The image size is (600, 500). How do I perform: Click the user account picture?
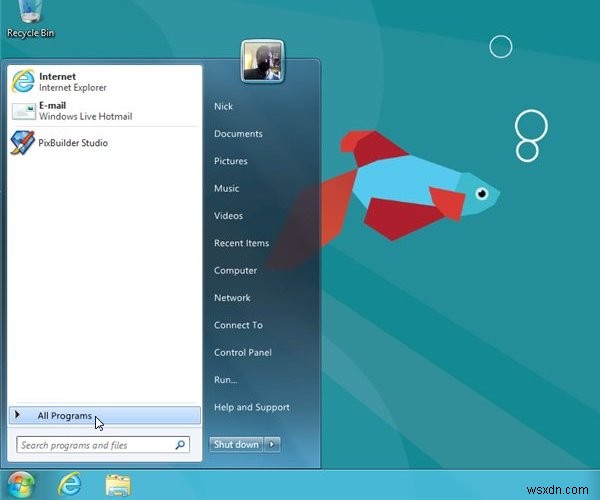click(262, 61)
